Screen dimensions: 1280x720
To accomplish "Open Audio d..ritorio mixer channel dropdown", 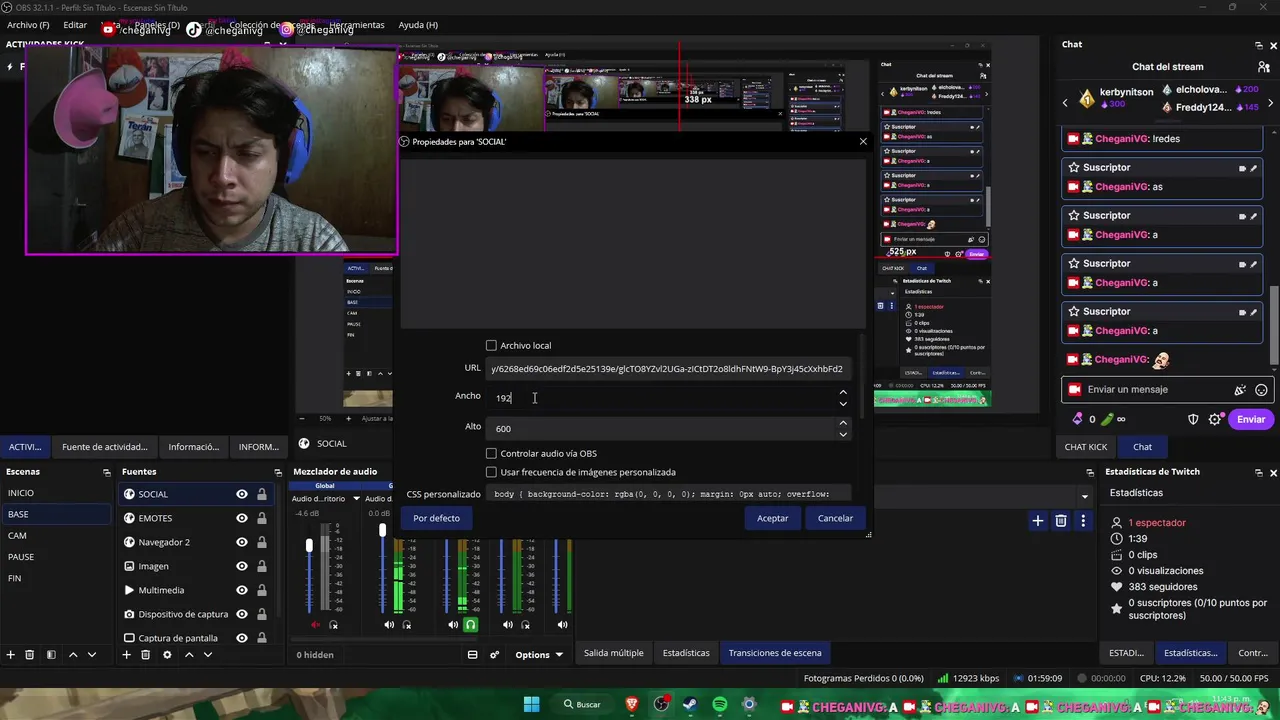I will pyautogui.click(x=356, y=499).
